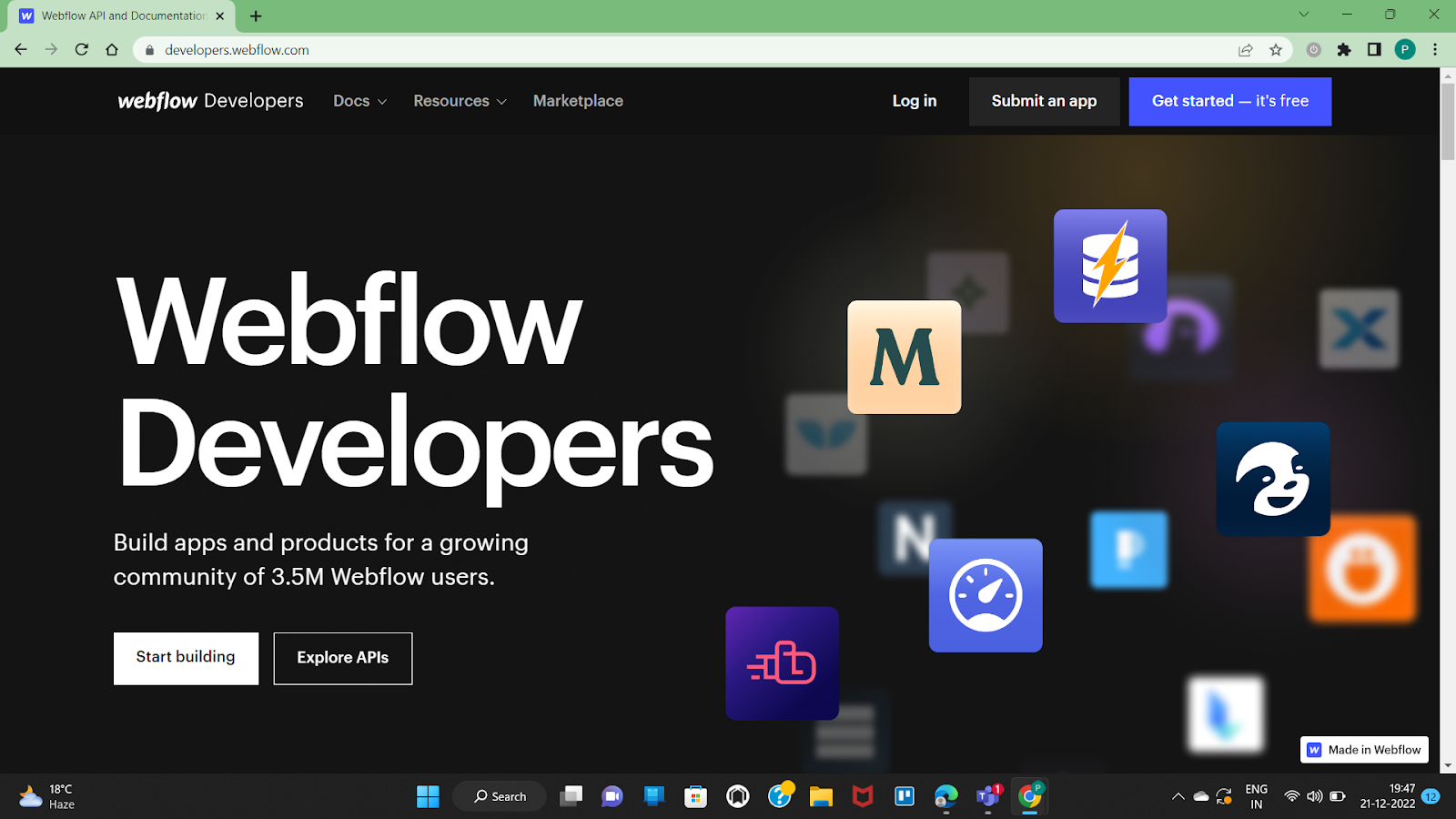Launch Microsoft Store from the taskbar
Image resolution: width=1456 pixels, height=819 pixels.
[x=695, y=796]
